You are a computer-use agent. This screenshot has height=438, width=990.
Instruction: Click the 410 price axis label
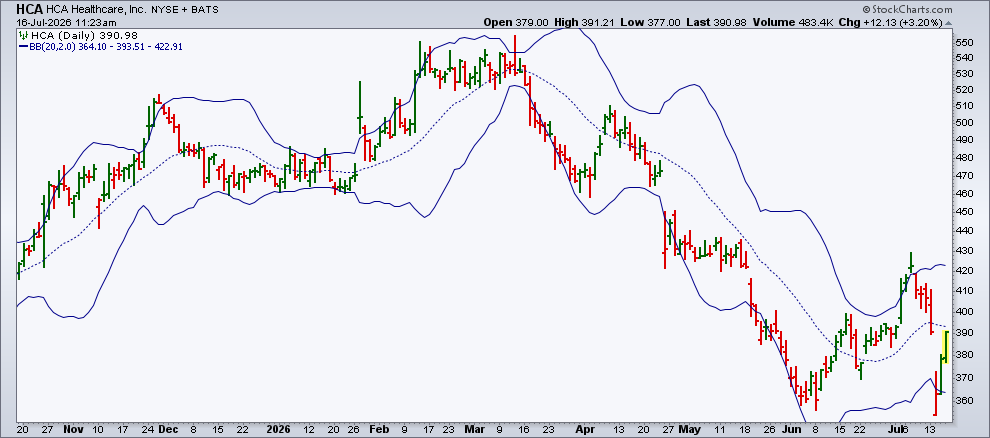(x=964, y=291)
